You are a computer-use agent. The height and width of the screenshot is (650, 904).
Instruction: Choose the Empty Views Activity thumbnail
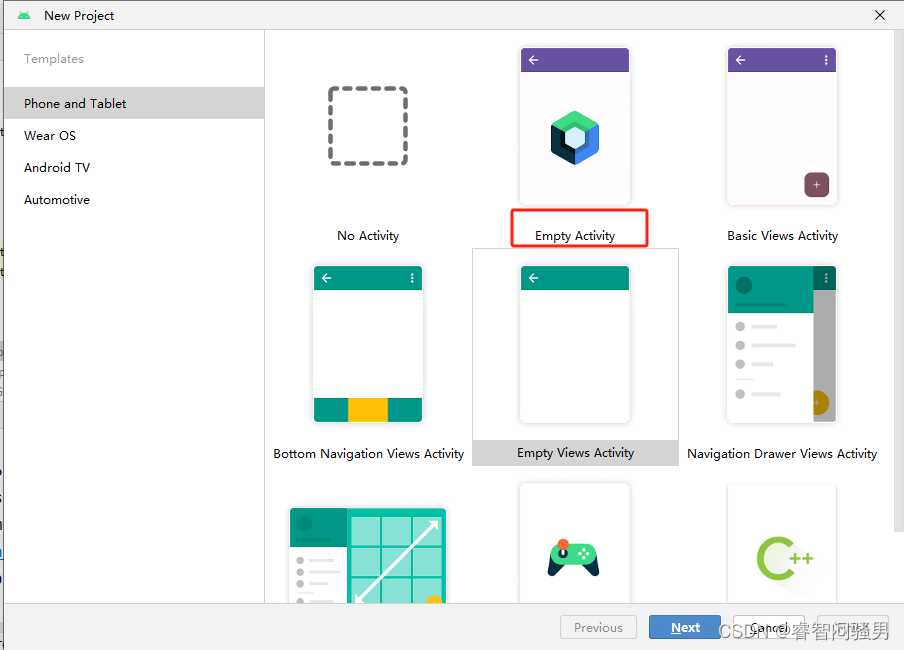(575, 344)
